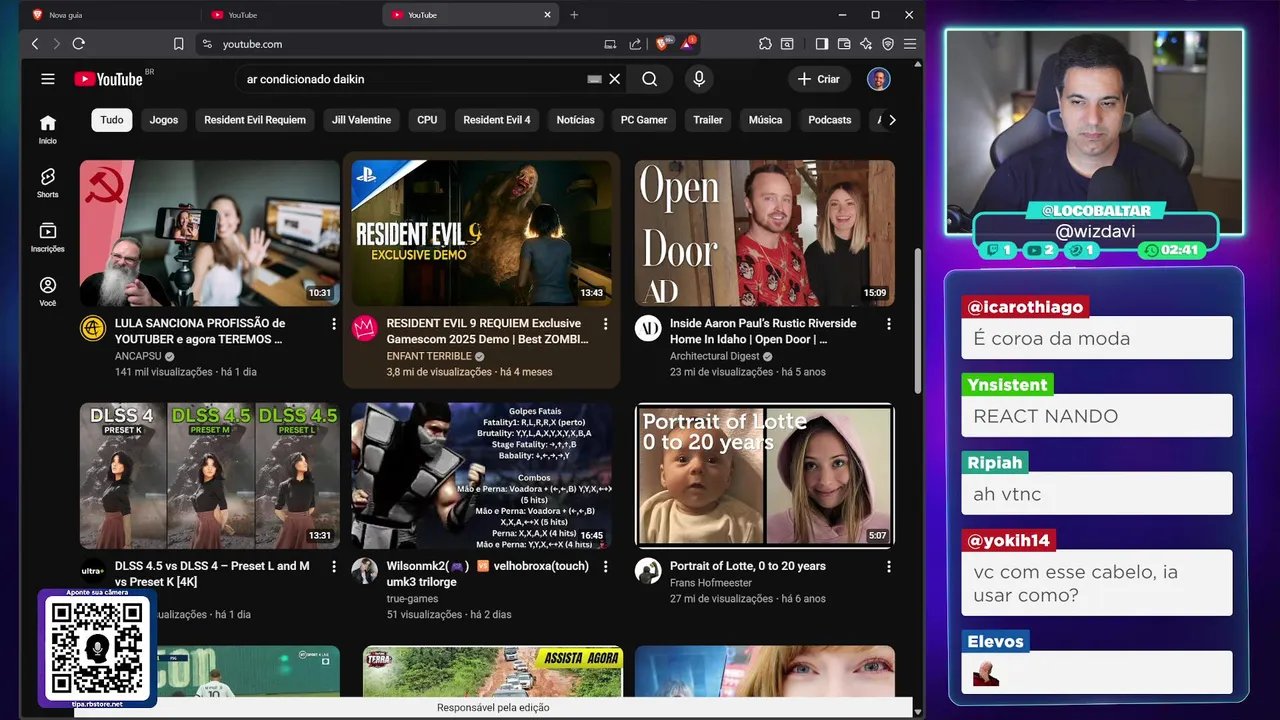The image size is (1280, 720).
Task: Open the Extensions puzzle icon
Action: point(765,44)
